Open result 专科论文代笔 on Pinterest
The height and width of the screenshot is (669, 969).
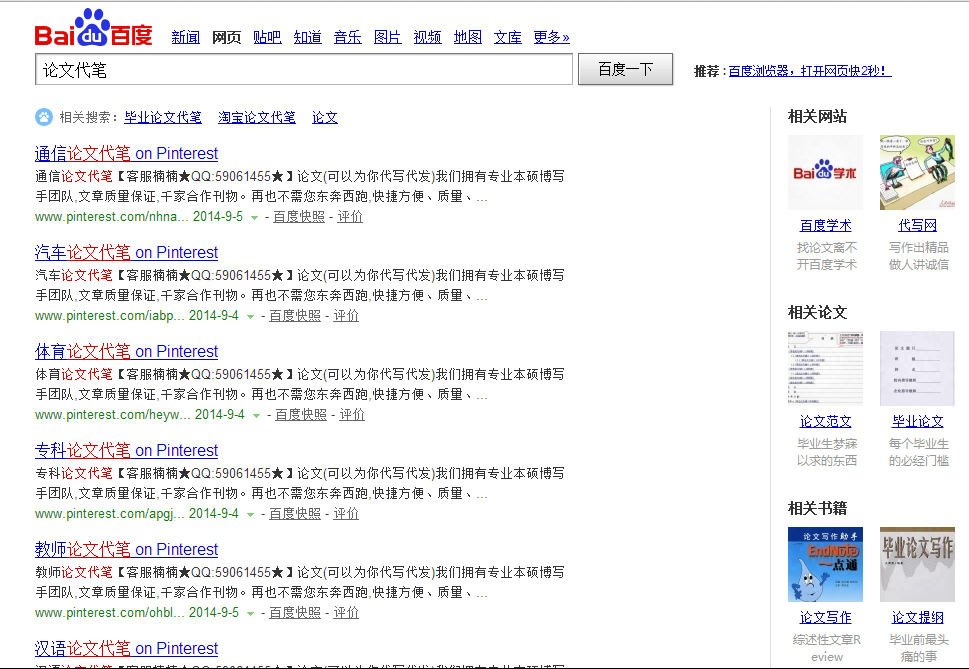(x=126, y=450)
